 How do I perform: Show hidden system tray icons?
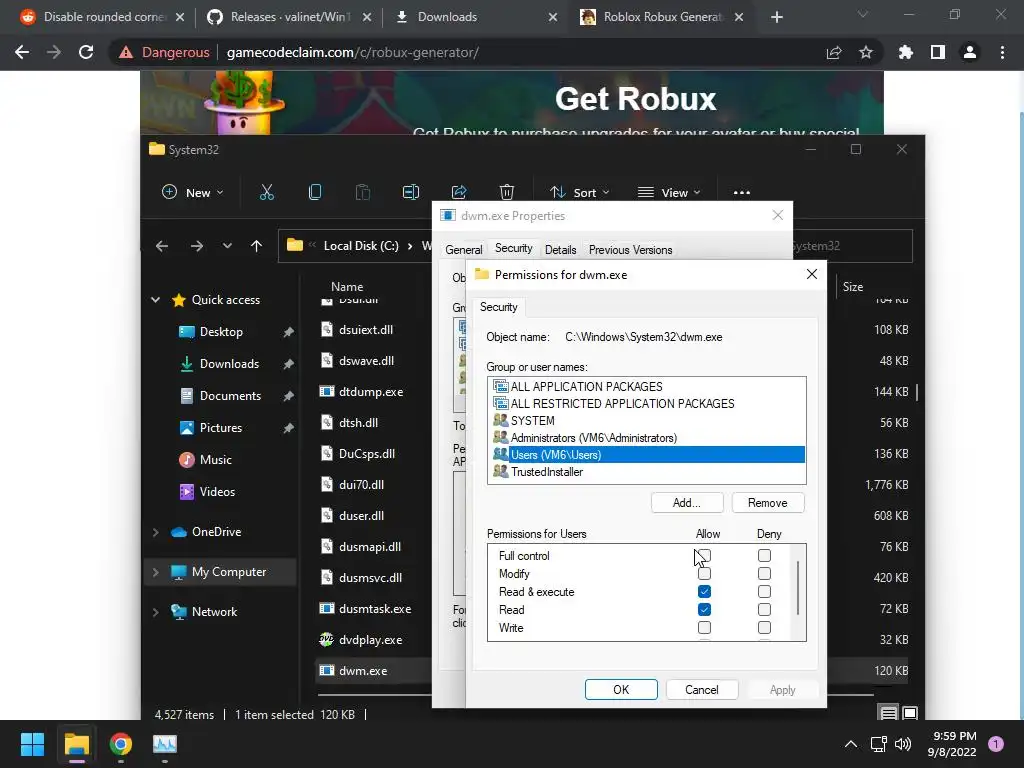click(850, 744)
